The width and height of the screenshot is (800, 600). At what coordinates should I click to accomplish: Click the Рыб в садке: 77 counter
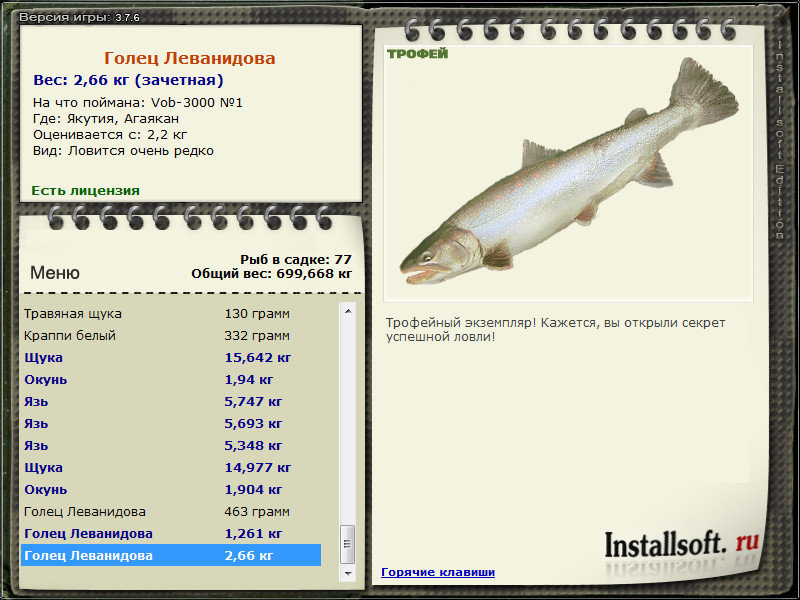(296, 259)
